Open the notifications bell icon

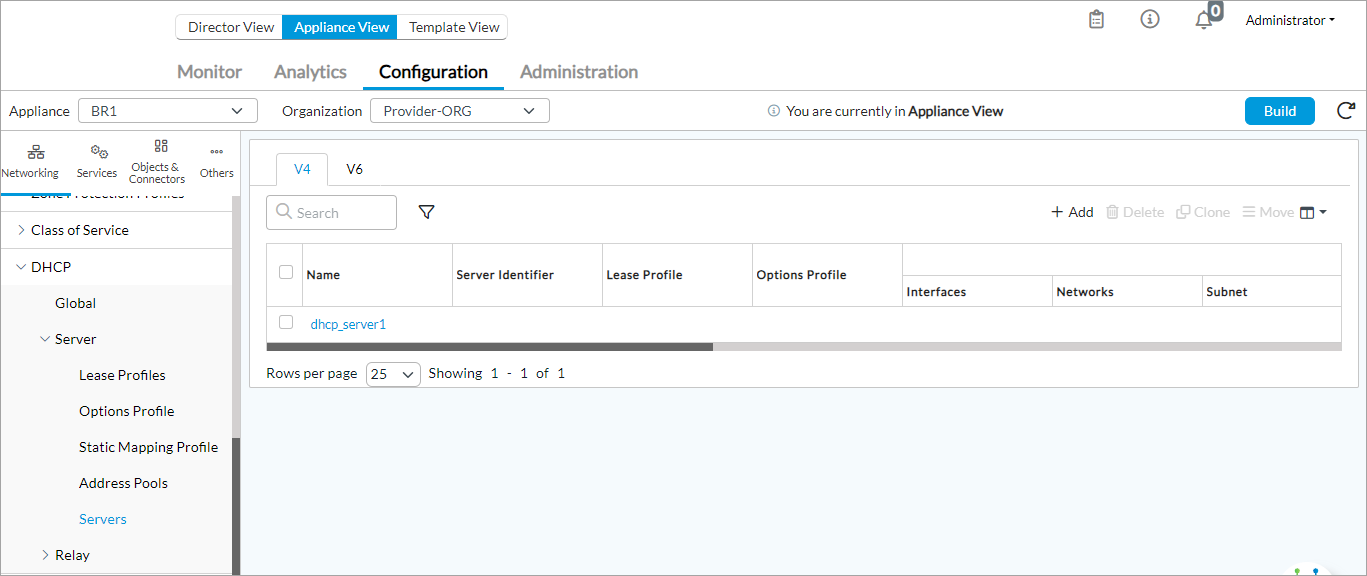tap(1204, 20)
